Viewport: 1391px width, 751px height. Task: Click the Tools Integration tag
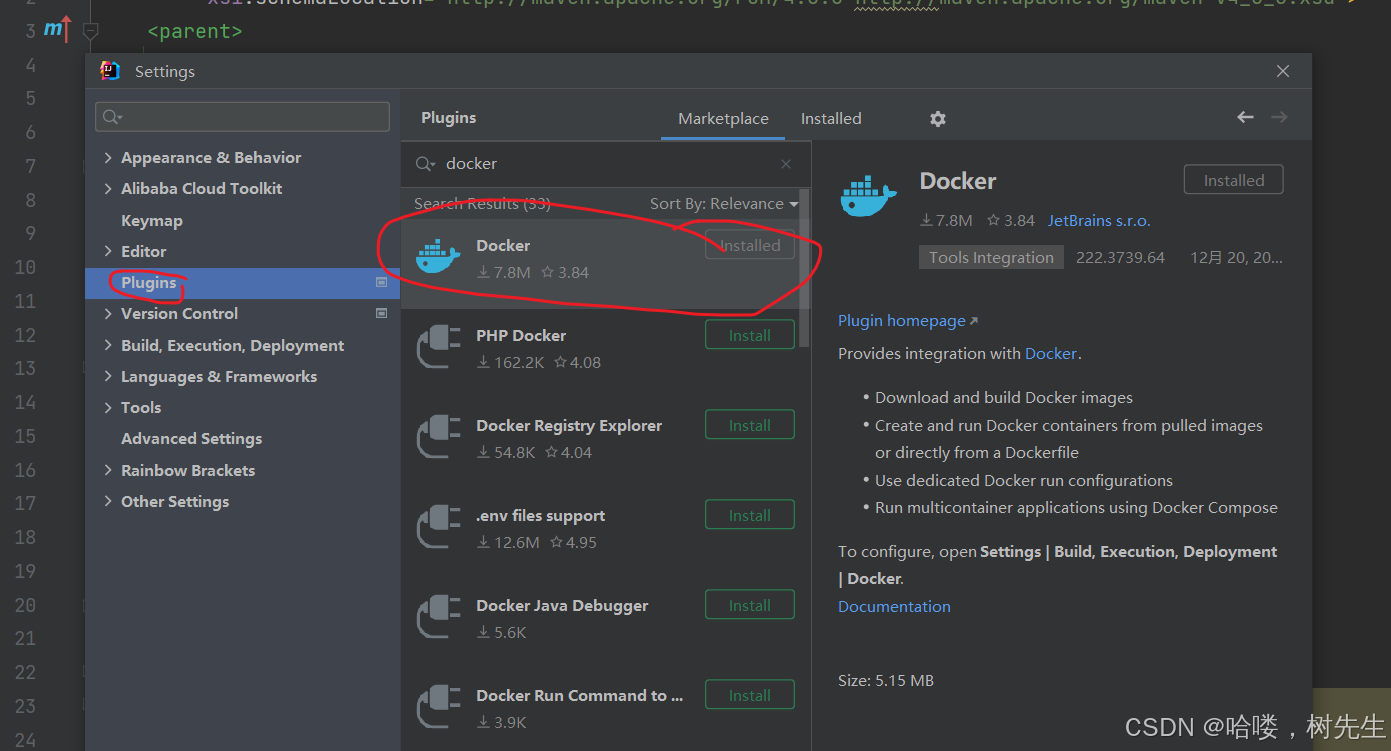tap(991, 258)
